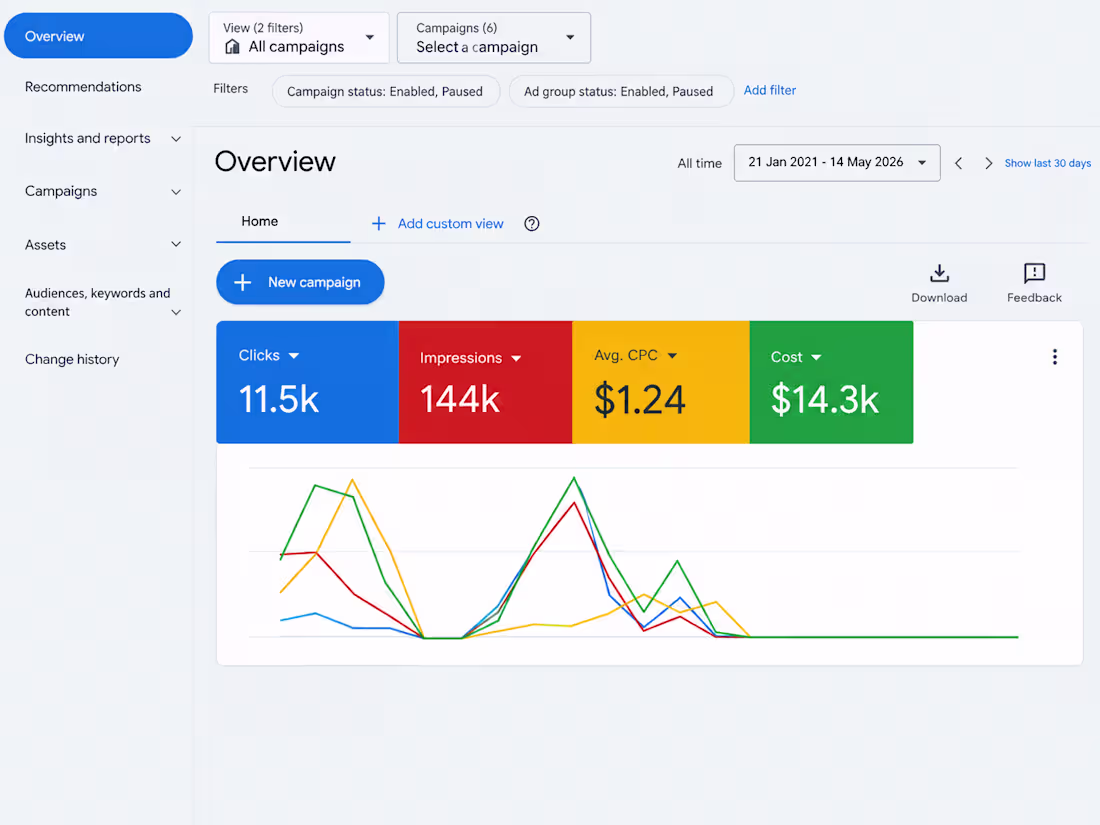Click the orange Avg. CPC line's left peak
The image size is (1100, 825).
(x=352, y=481)
